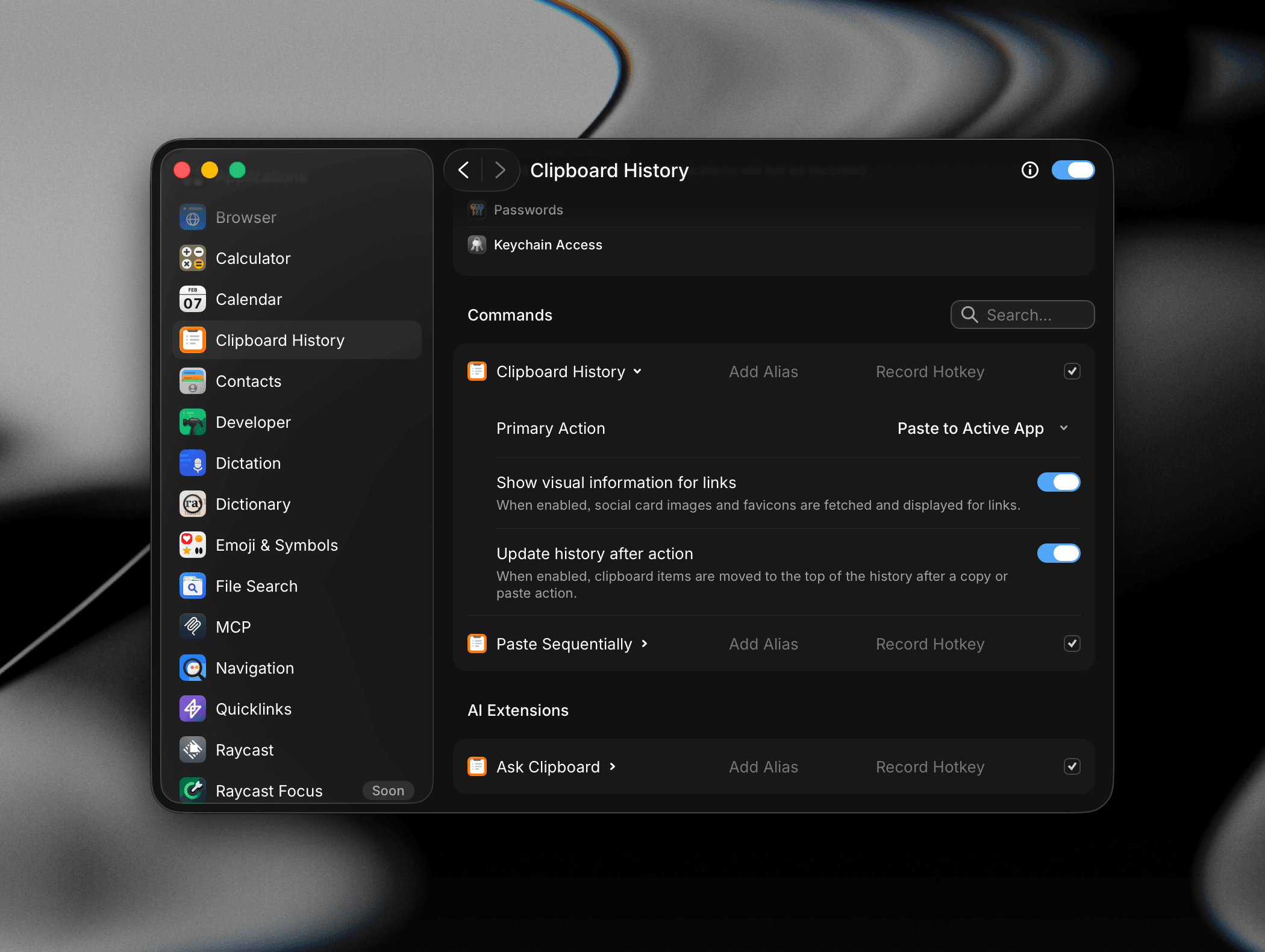Click the Calculator extension icon
The image size is (1265, 952).
pos(193,258)
